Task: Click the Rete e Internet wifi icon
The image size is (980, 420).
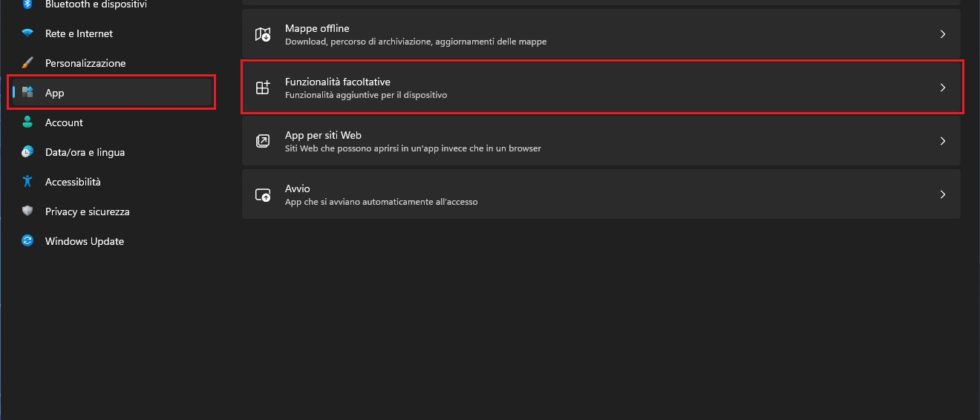Action: tap(27, 33)
